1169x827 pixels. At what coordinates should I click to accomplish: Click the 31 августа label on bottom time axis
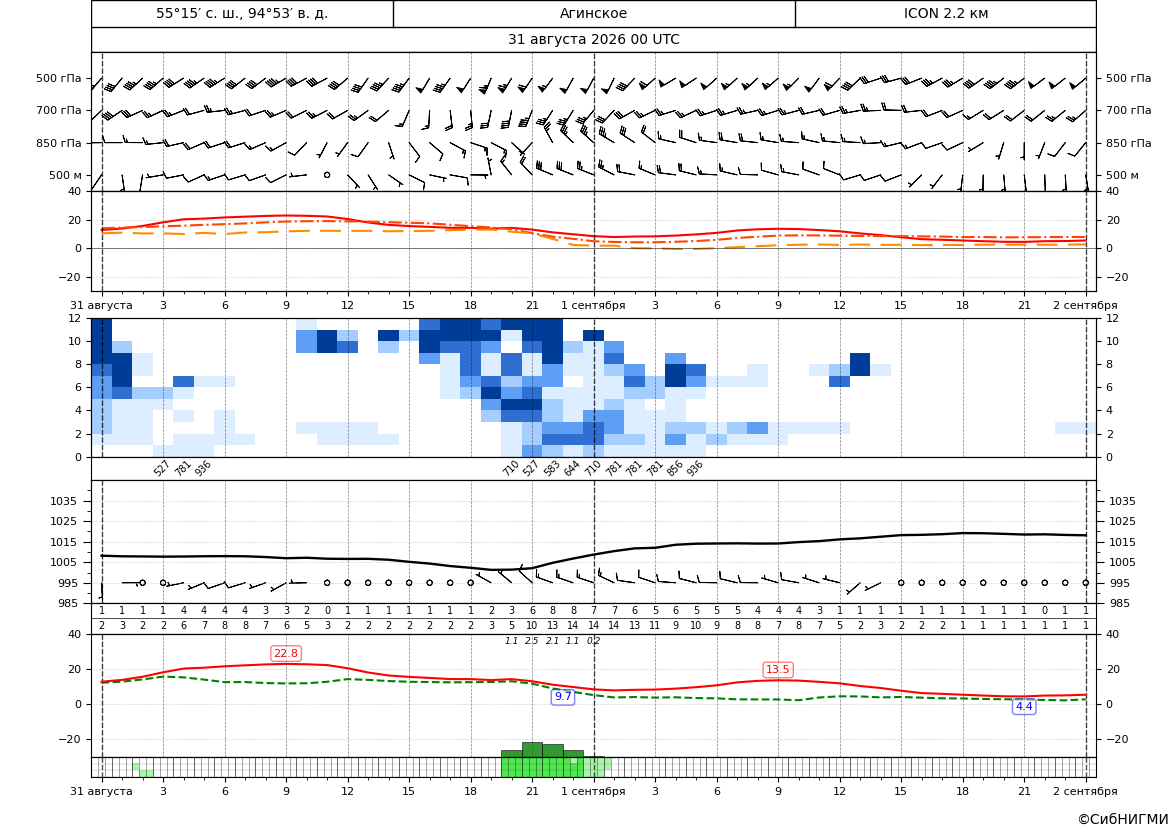[x=101, y=791]
